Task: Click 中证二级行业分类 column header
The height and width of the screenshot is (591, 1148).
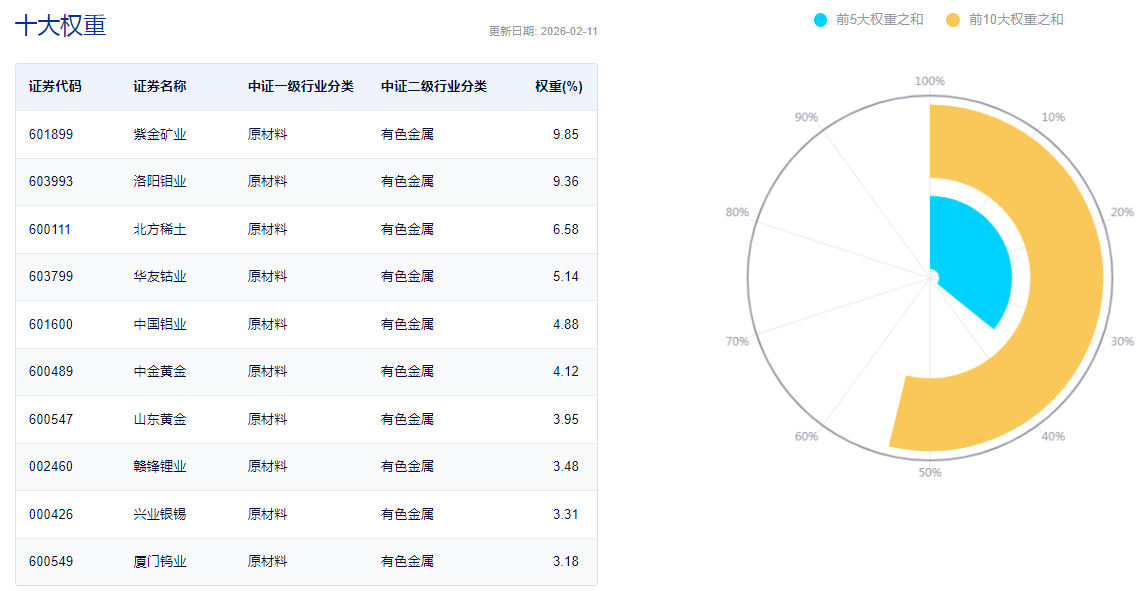Action: [434, 87]
